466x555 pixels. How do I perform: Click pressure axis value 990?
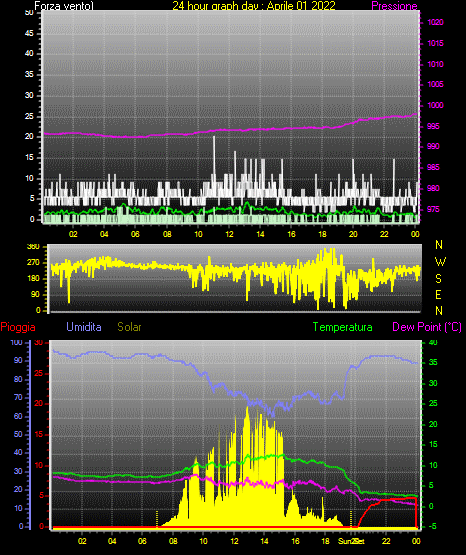pyautogui.click(x=433, y=146)
